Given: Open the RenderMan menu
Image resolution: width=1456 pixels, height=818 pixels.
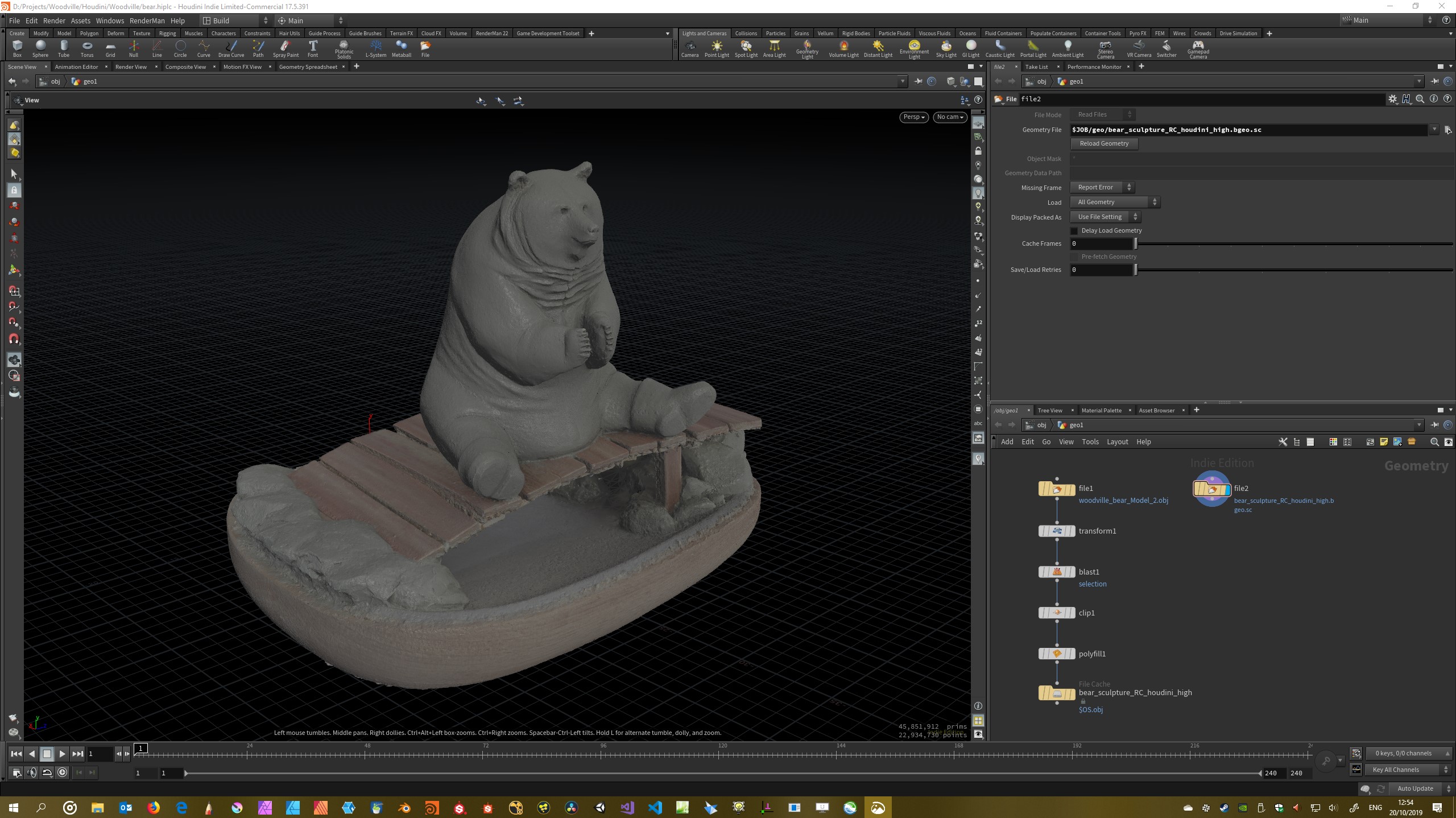Looking at the screenshot, I should 147,20.
